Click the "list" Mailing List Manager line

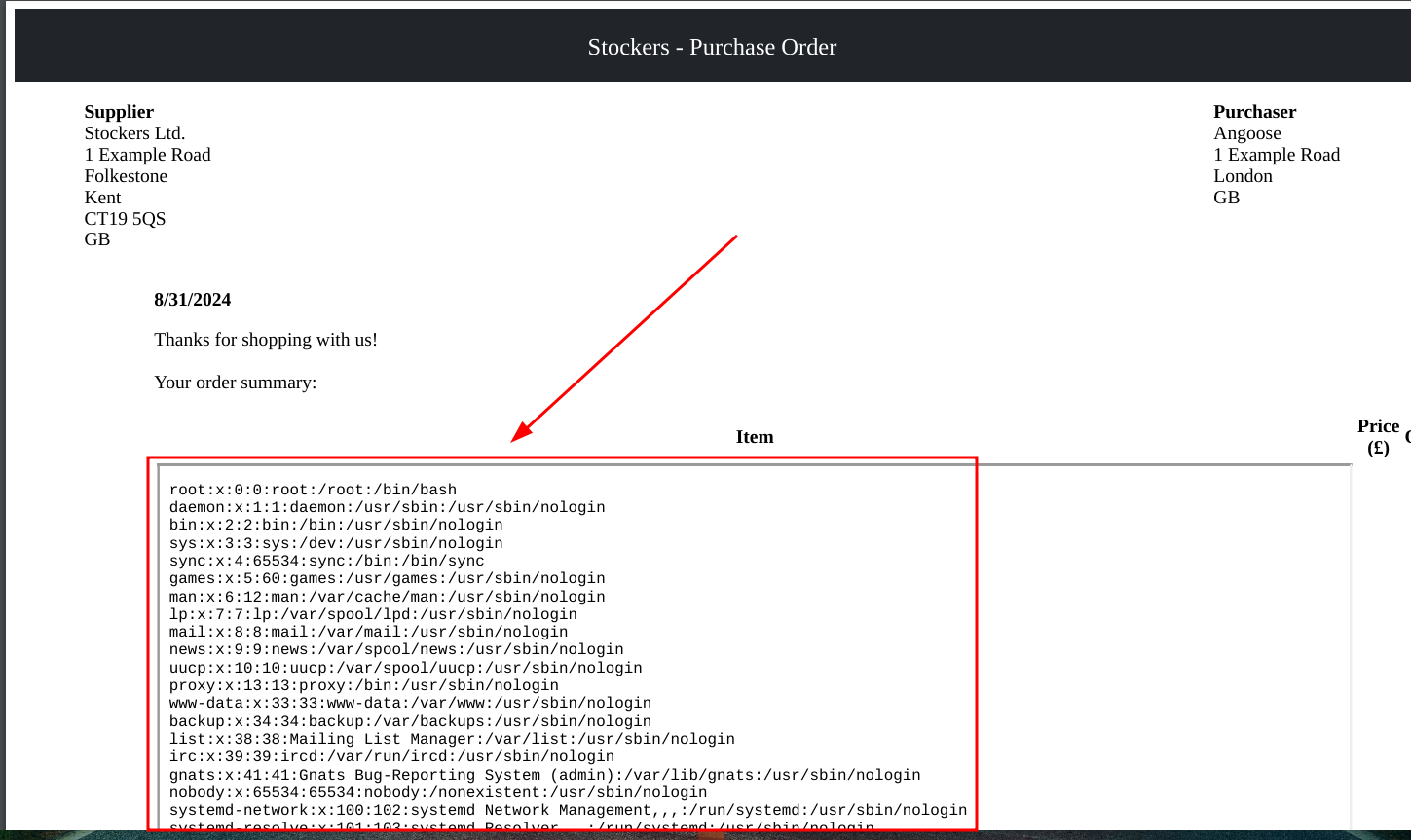[x=452, y=739]
